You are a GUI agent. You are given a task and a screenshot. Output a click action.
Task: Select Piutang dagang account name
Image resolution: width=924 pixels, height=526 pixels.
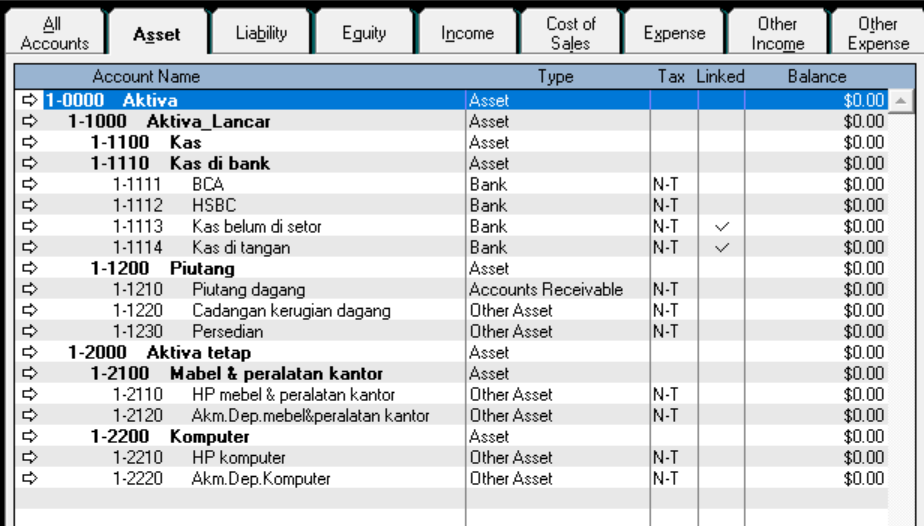(249, 289)
